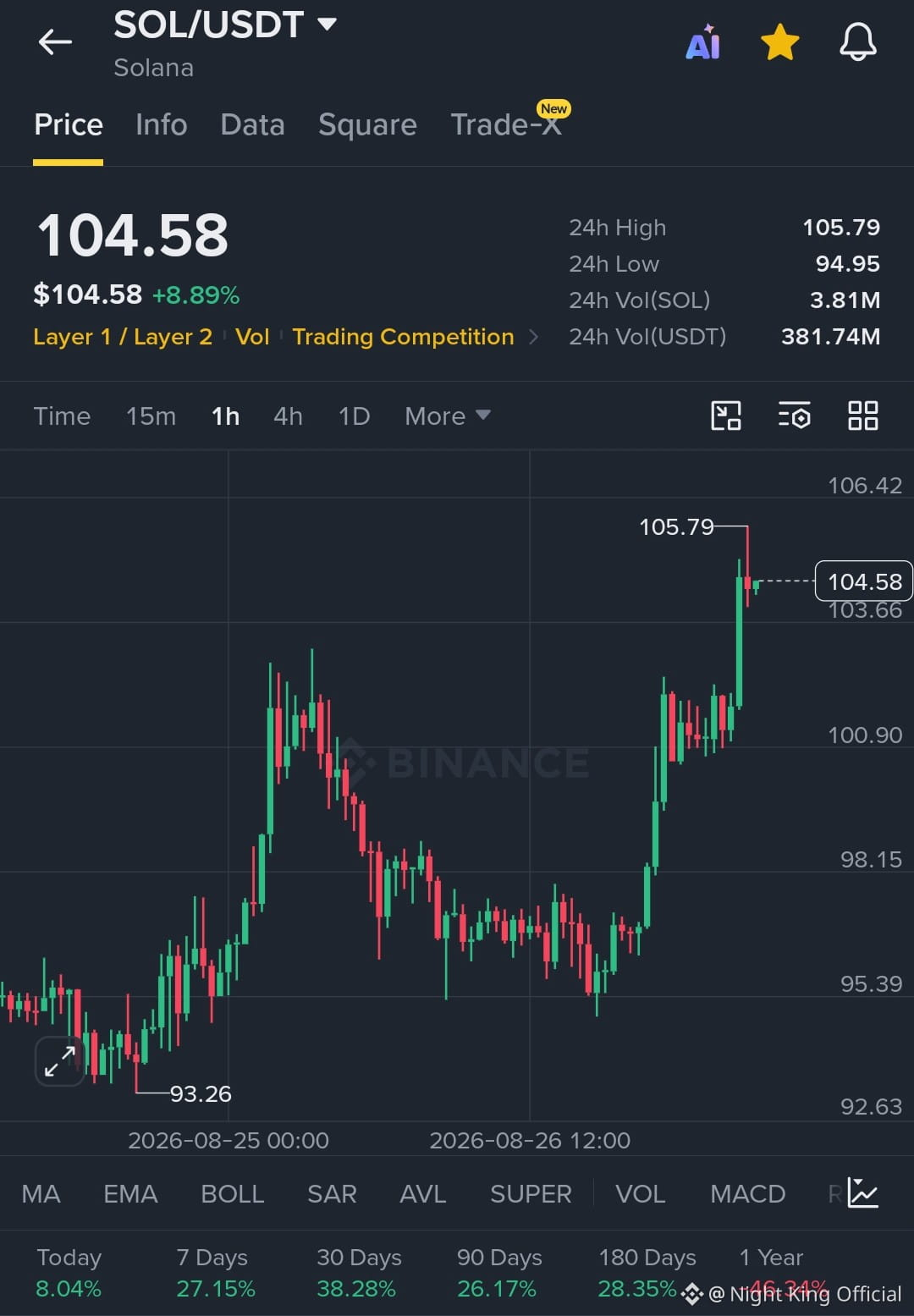Toggle the SUPER indicator

tap(531, 1193)
